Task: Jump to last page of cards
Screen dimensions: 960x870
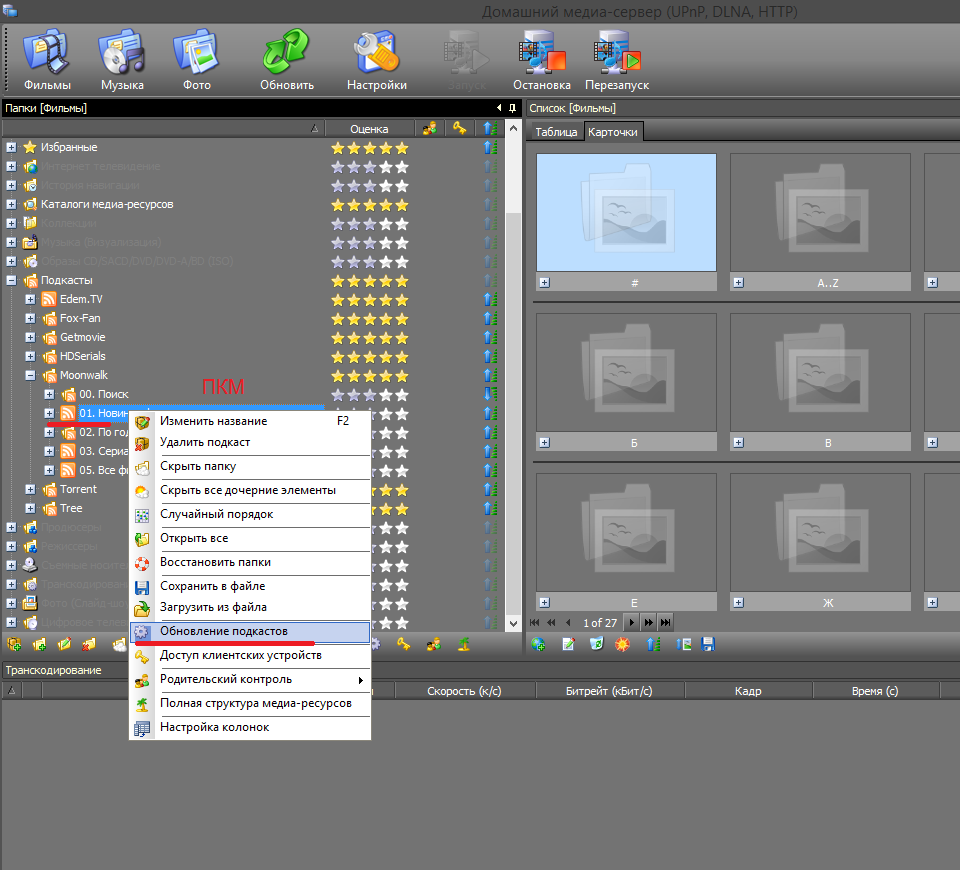Action: point(665,622)
